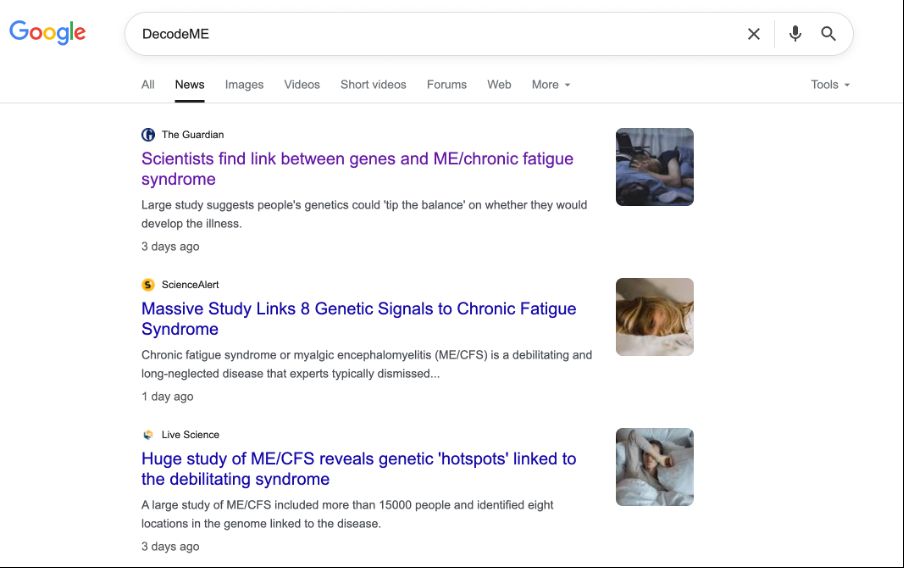The height and width of the screenshot is (568, 904).
Task: Click the ScienceAlert source favicon
Action: (148, 285)
